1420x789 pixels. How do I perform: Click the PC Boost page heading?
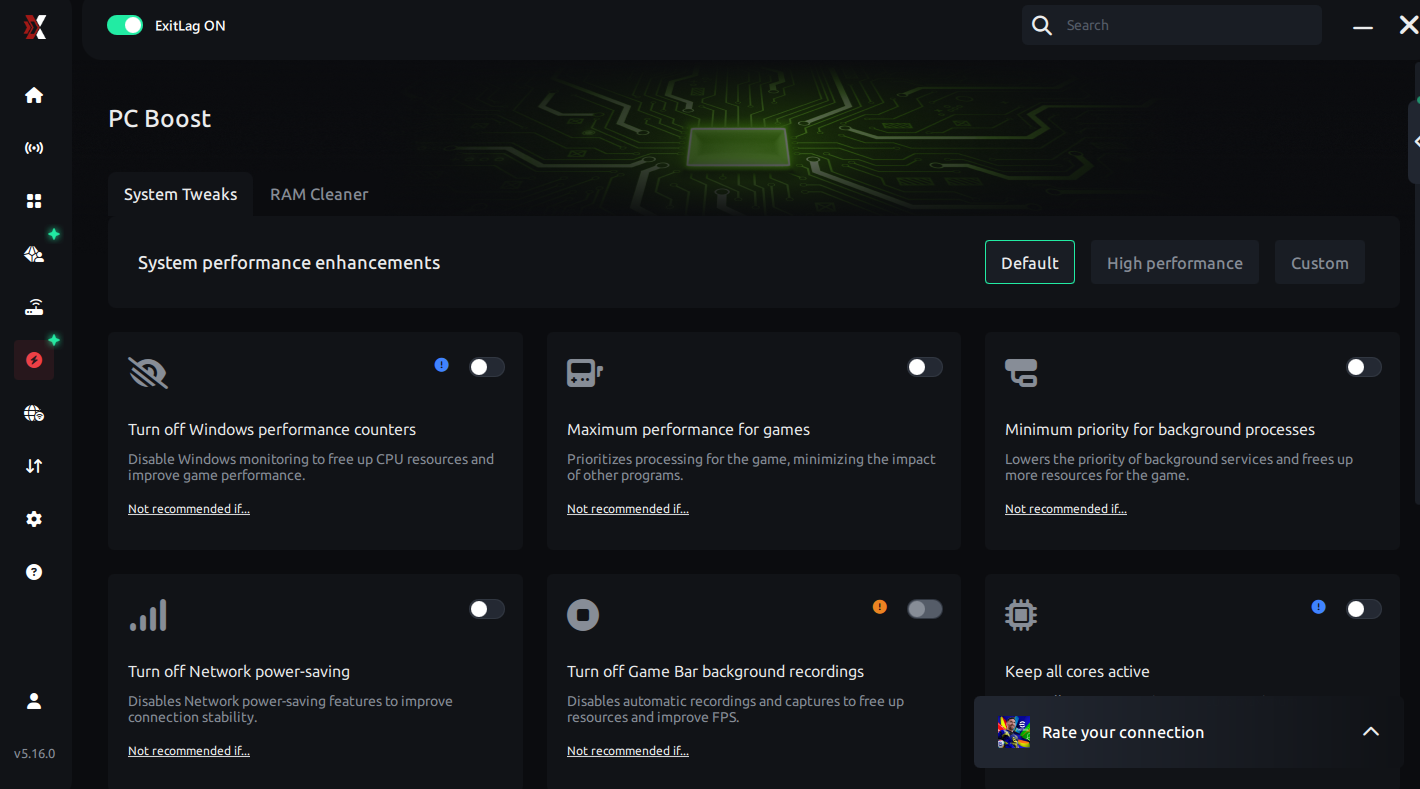pos(160,118)
